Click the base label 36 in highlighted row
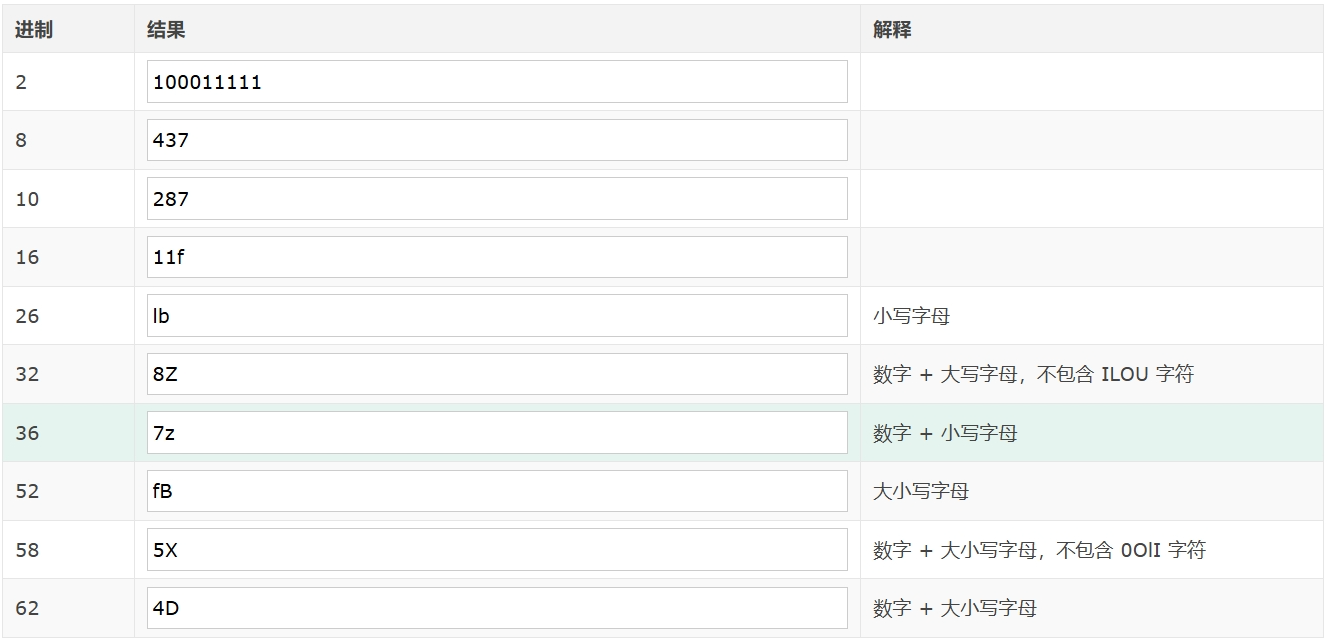This screenshot has width=1327, height=640. coord(28,433)
